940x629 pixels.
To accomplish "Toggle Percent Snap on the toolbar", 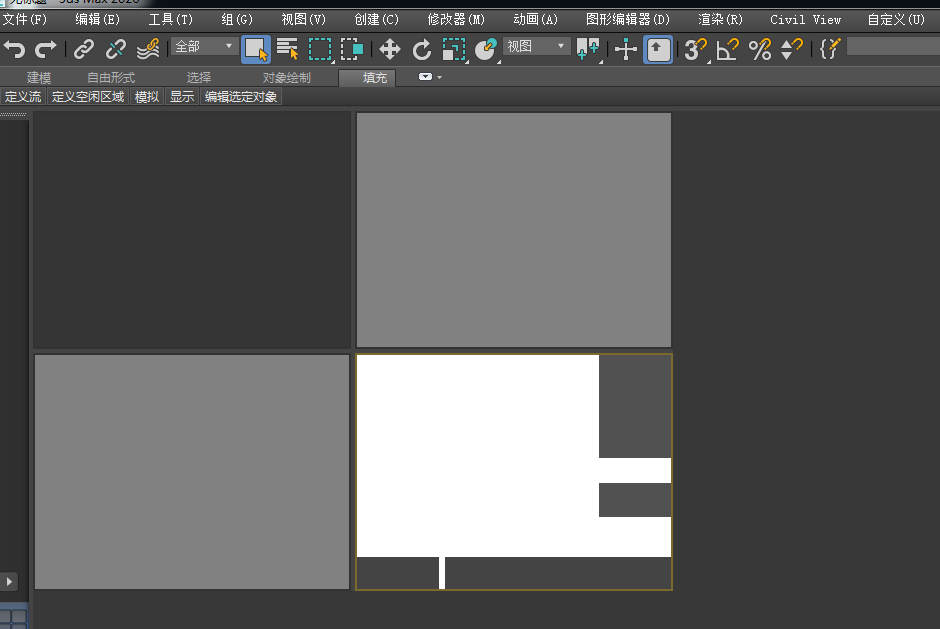I will point(760,49).
